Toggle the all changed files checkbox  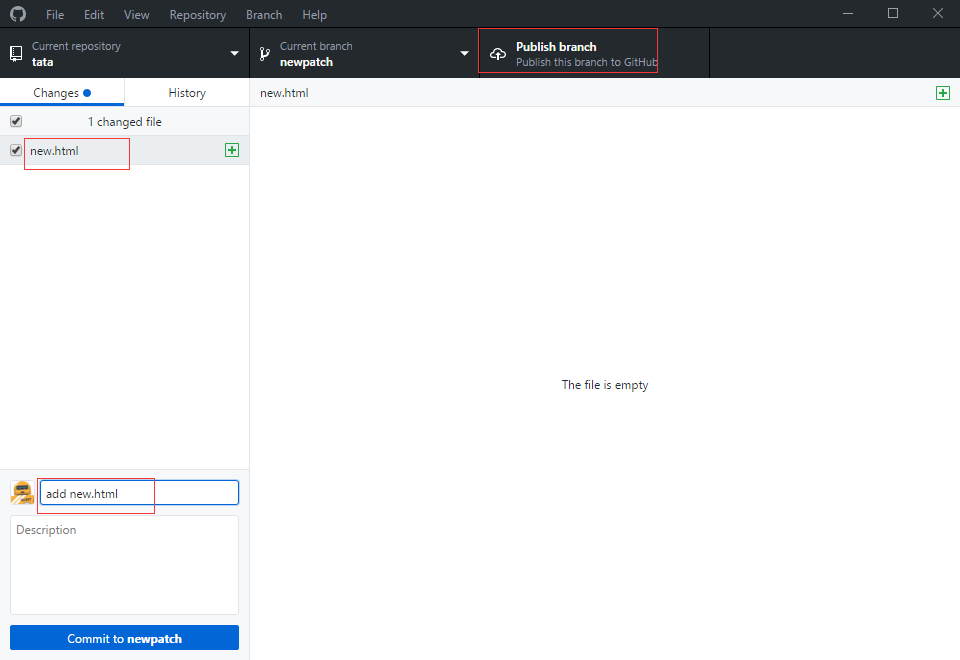[x=16, y=121]
